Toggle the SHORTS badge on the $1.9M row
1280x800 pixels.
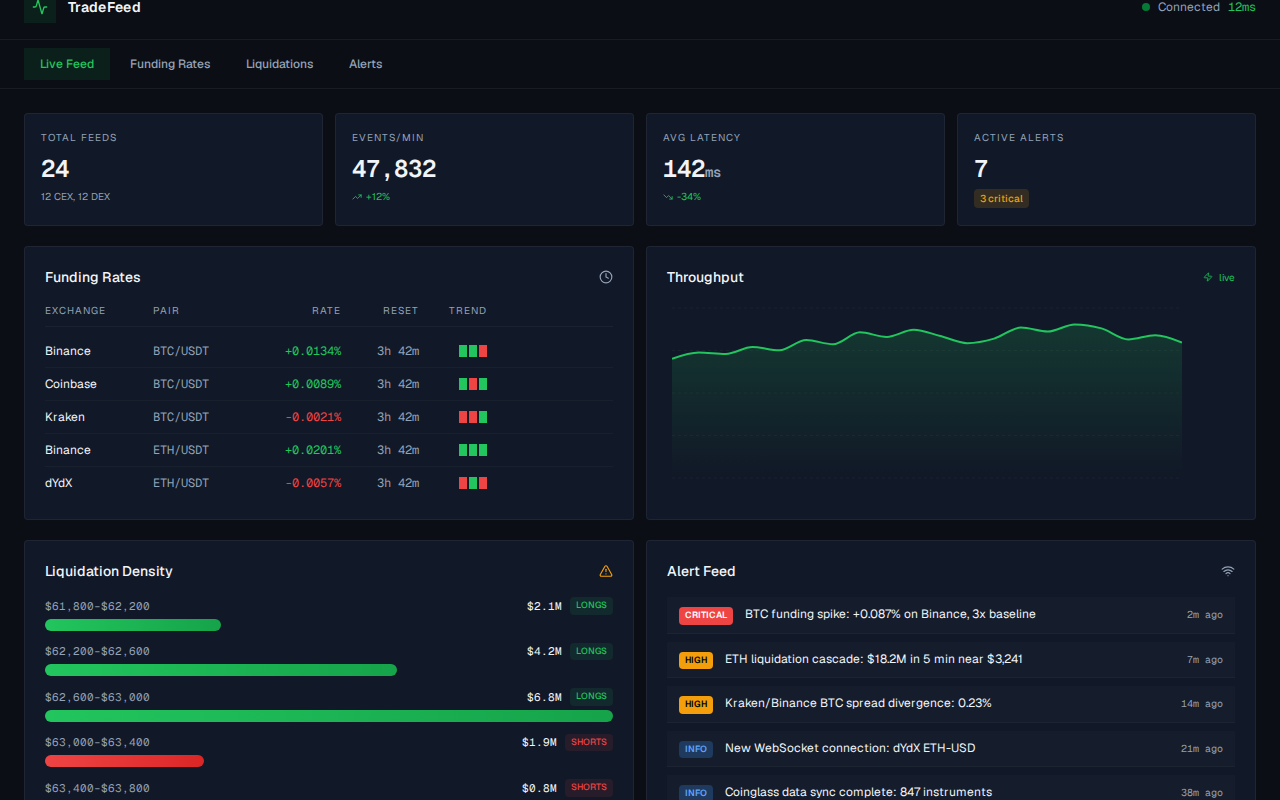click(x=588, y=741)
